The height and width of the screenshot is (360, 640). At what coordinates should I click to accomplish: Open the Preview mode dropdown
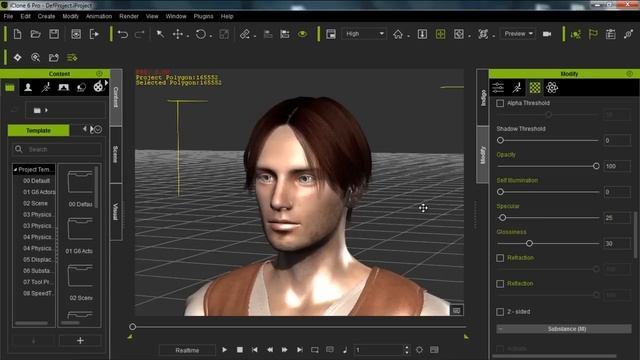click(518, 34)
